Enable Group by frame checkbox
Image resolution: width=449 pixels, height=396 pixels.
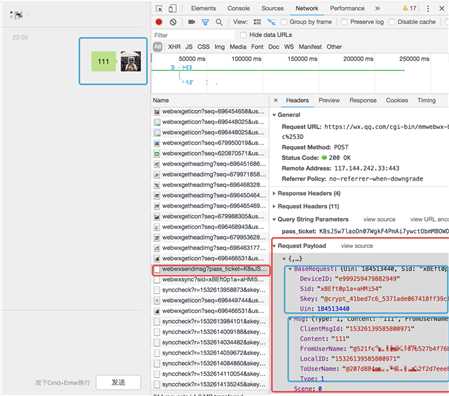284,22
